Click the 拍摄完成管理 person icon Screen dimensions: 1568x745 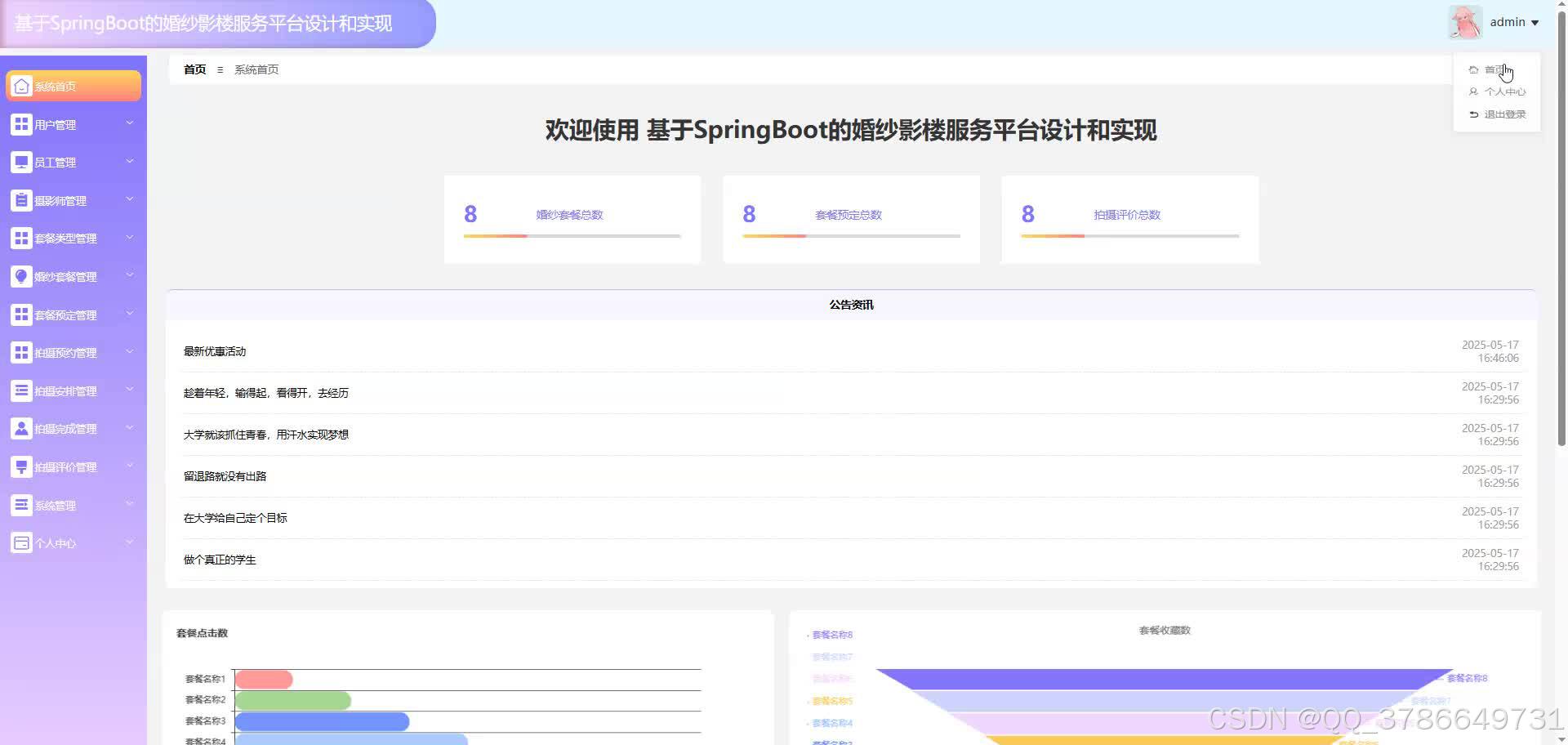tap(21, 428)
